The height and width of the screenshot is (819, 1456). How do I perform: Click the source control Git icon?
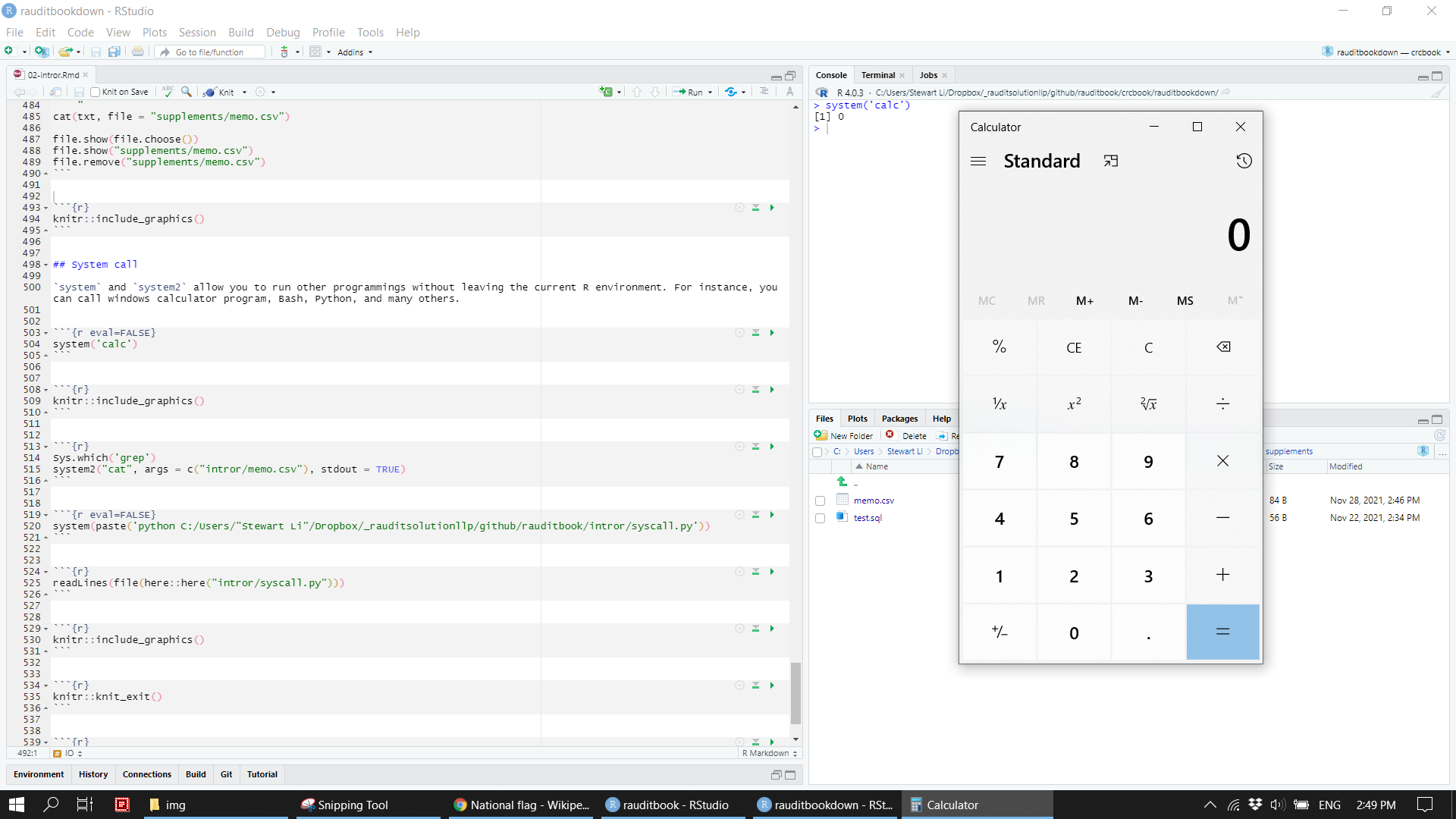click(226, 774)
